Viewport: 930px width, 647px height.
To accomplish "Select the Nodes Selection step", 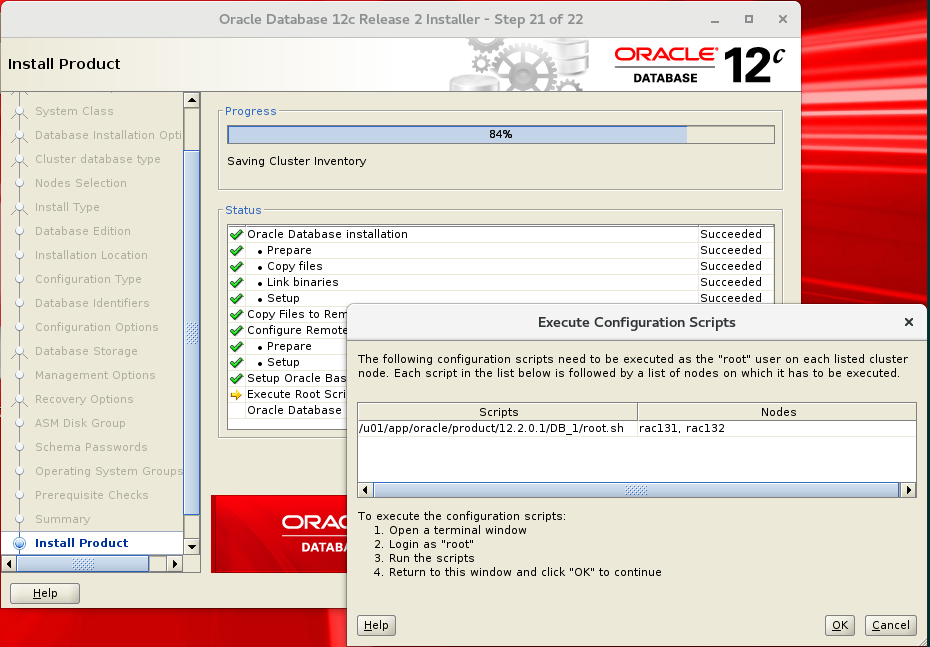I will pyautogui.click(x=81, y=183).
